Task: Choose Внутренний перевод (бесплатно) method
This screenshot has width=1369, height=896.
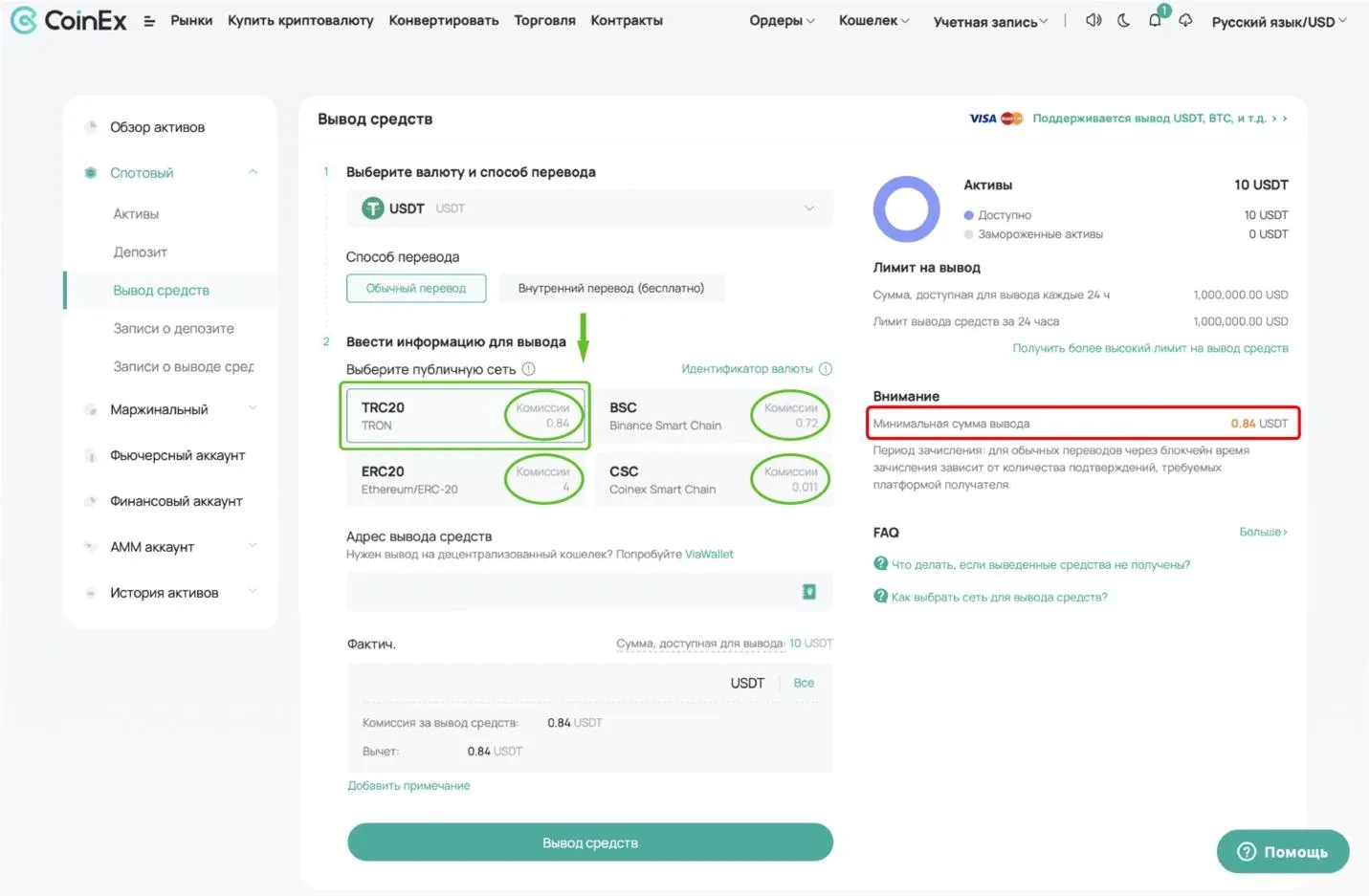Action: click(611, 288)
